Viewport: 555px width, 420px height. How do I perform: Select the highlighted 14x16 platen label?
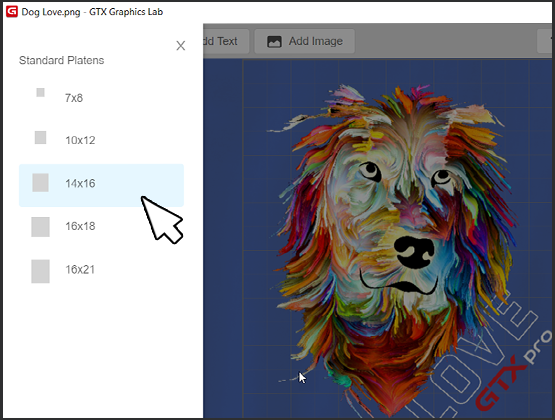(80, 183)
